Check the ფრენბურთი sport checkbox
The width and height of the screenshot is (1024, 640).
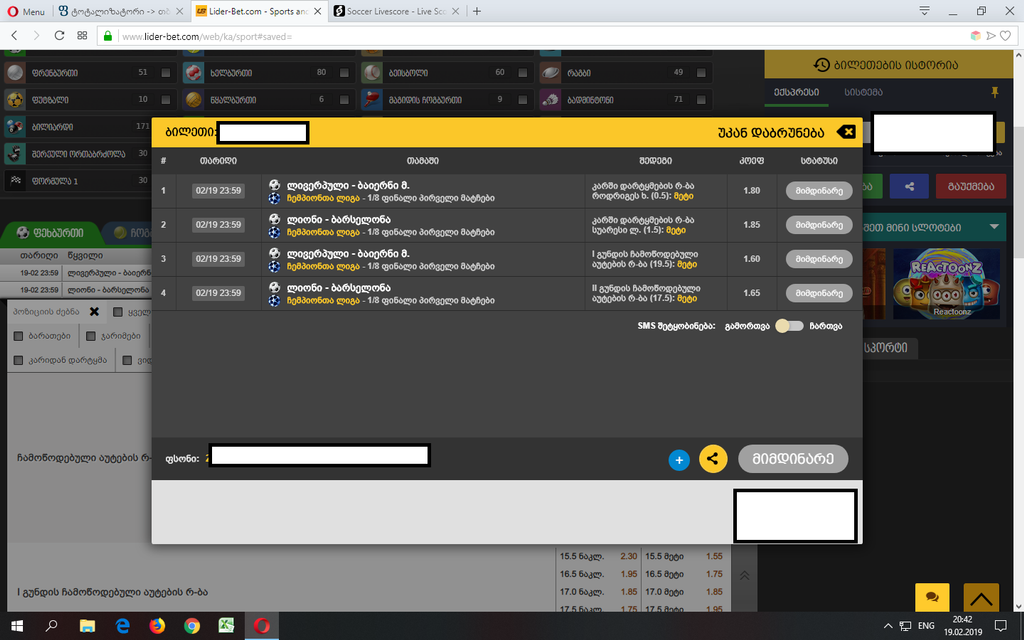click(x=166, y=72)
